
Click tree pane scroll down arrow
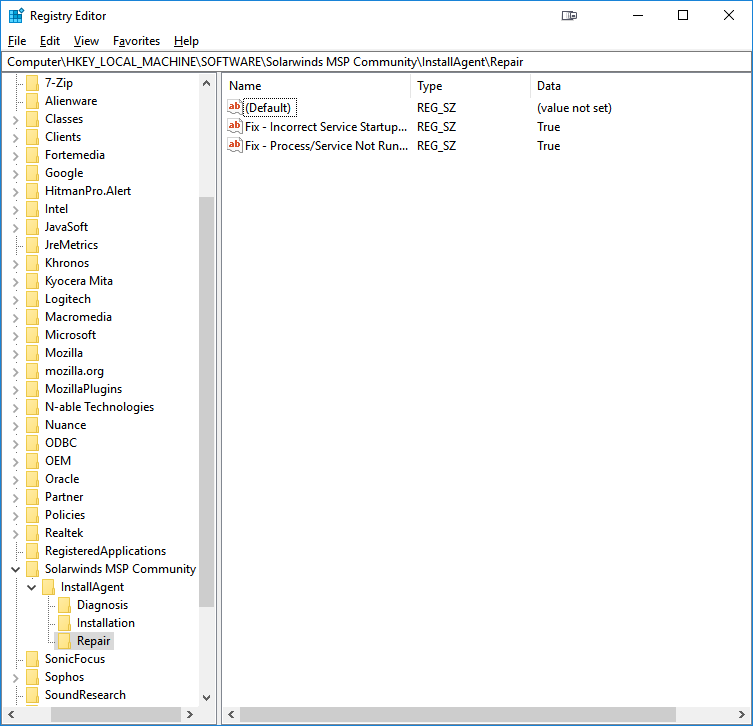tap(206, 698)
